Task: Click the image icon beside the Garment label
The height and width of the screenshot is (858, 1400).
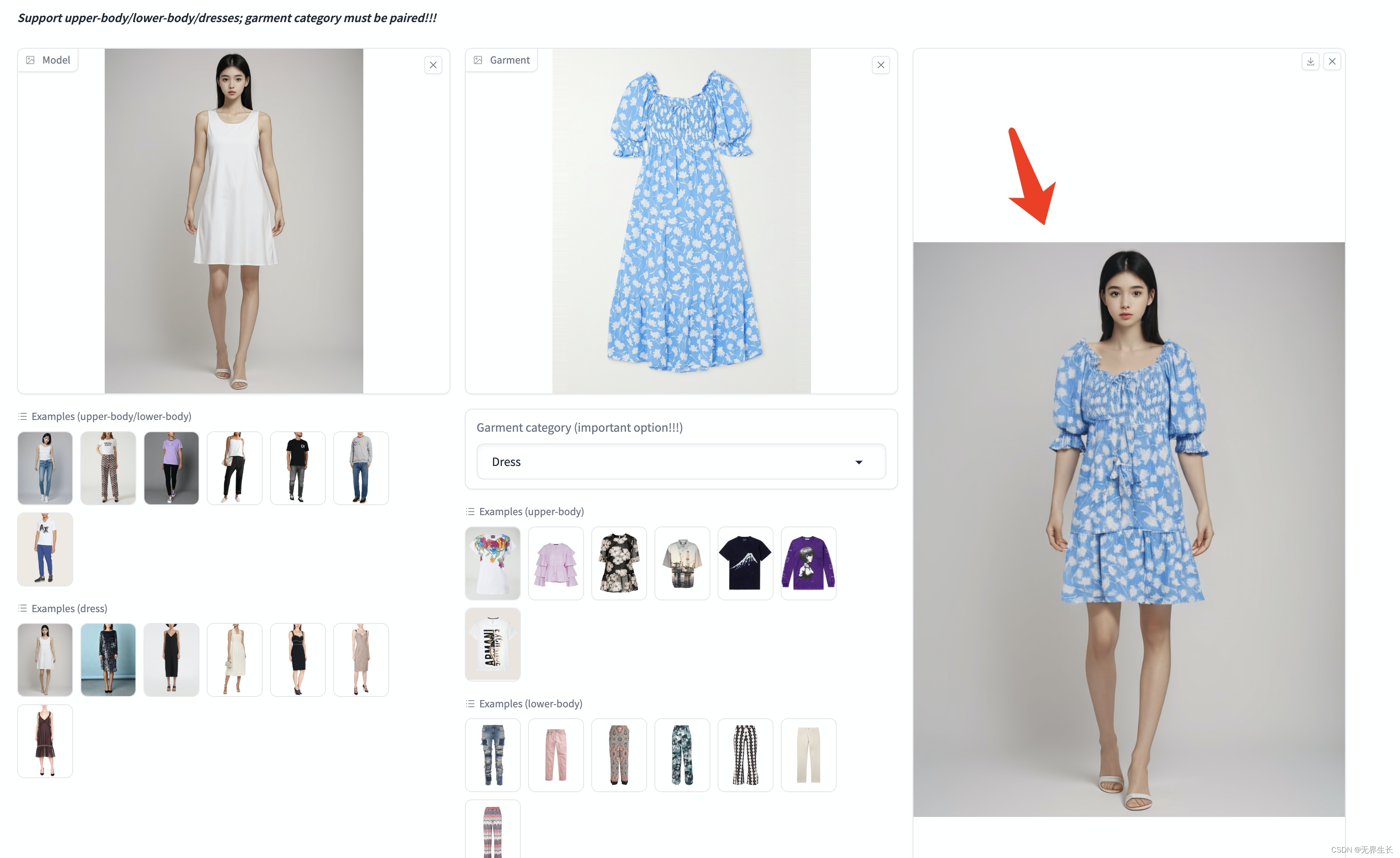Action: point(478,60)
